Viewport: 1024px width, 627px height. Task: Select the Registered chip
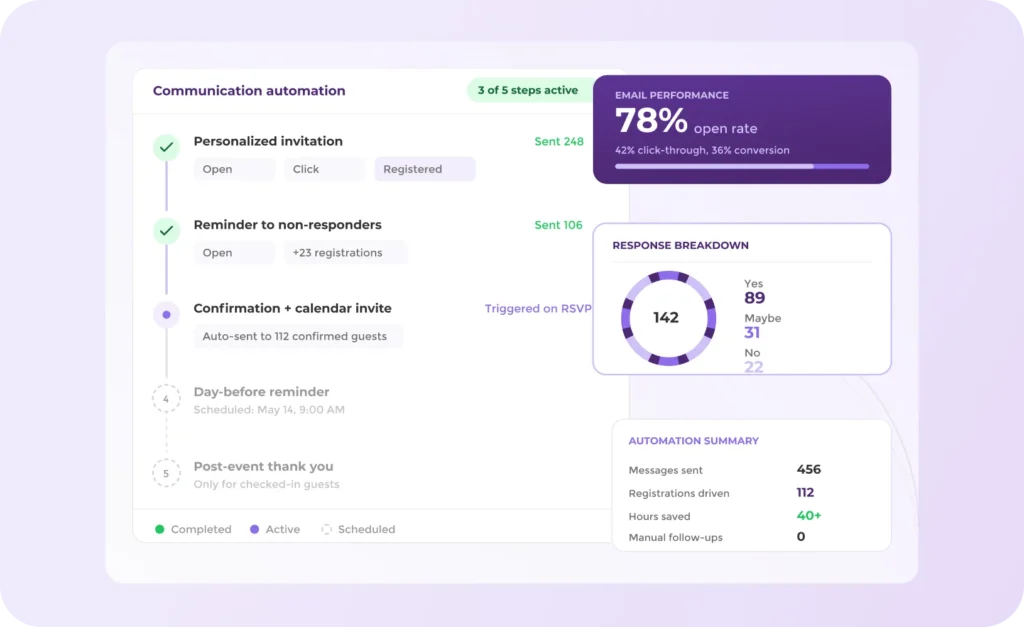424,169
